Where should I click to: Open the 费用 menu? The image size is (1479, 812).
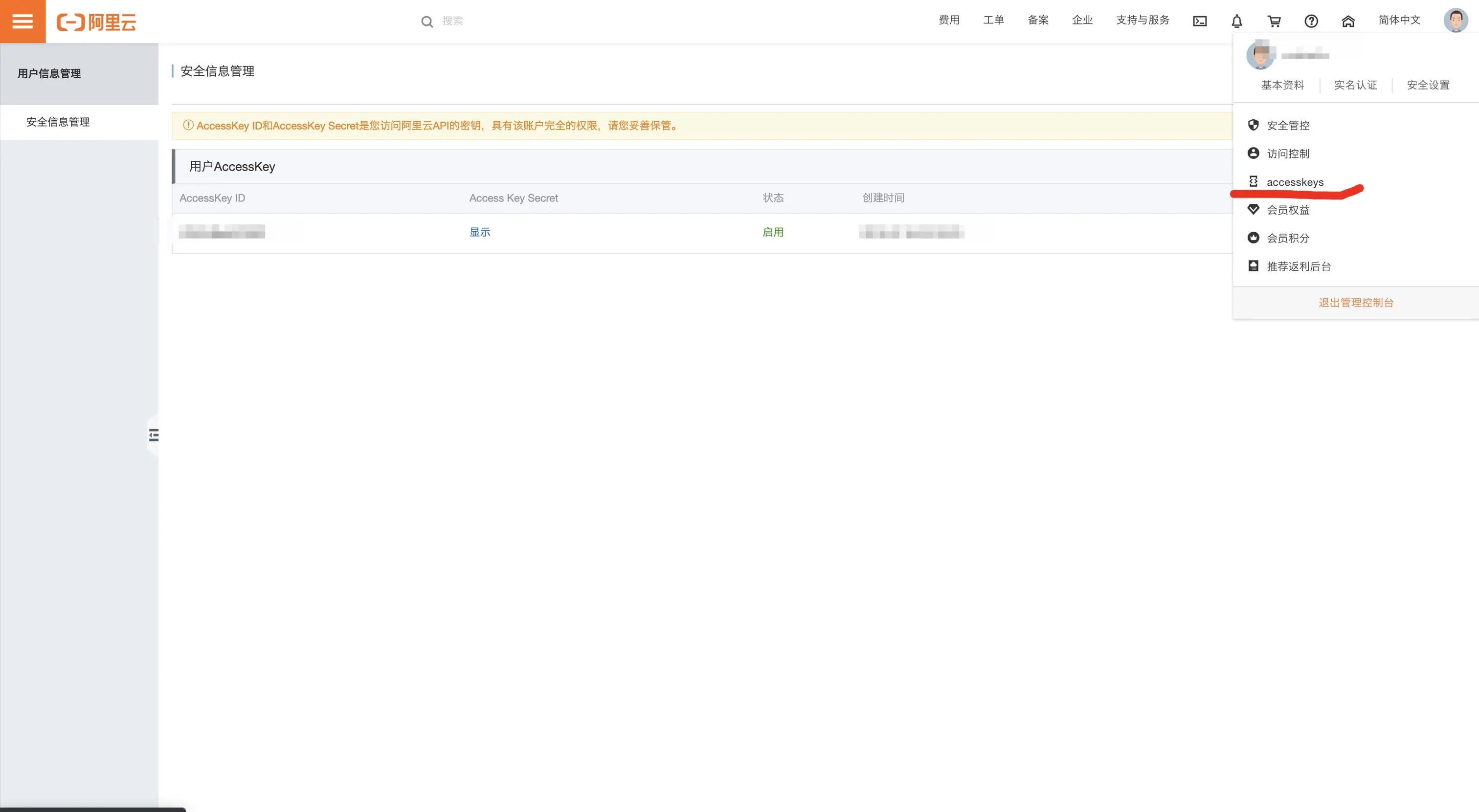click(949, 20)
